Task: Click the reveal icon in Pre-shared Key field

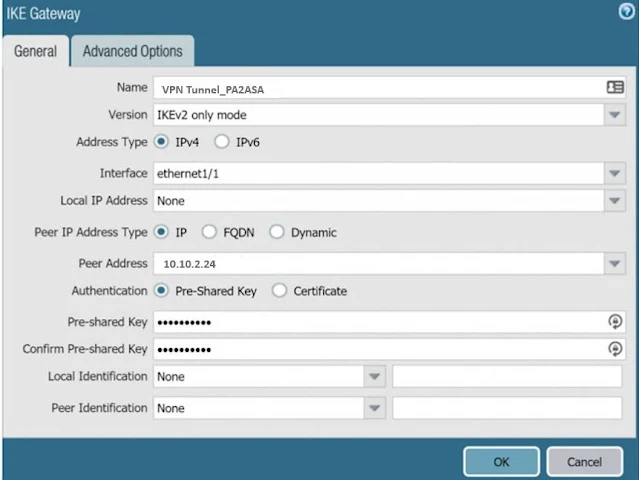Action: tap(615, 321)
